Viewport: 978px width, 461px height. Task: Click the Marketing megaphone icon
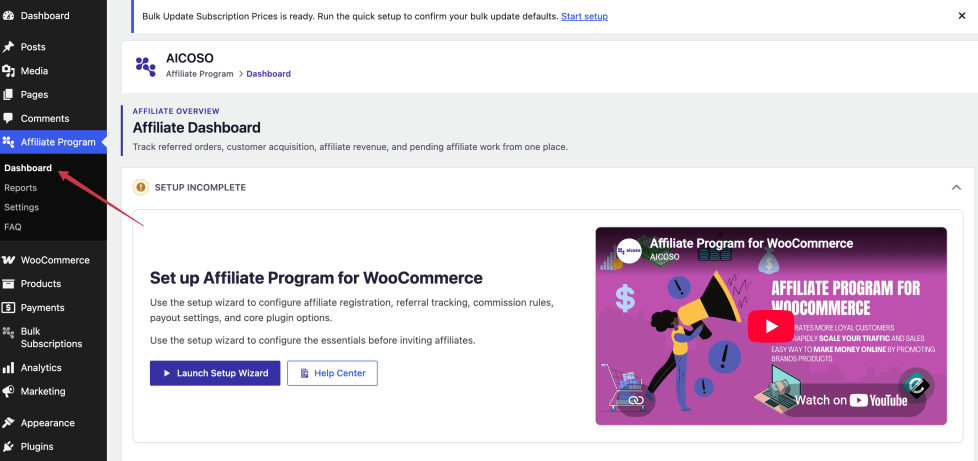click(8, 391)
